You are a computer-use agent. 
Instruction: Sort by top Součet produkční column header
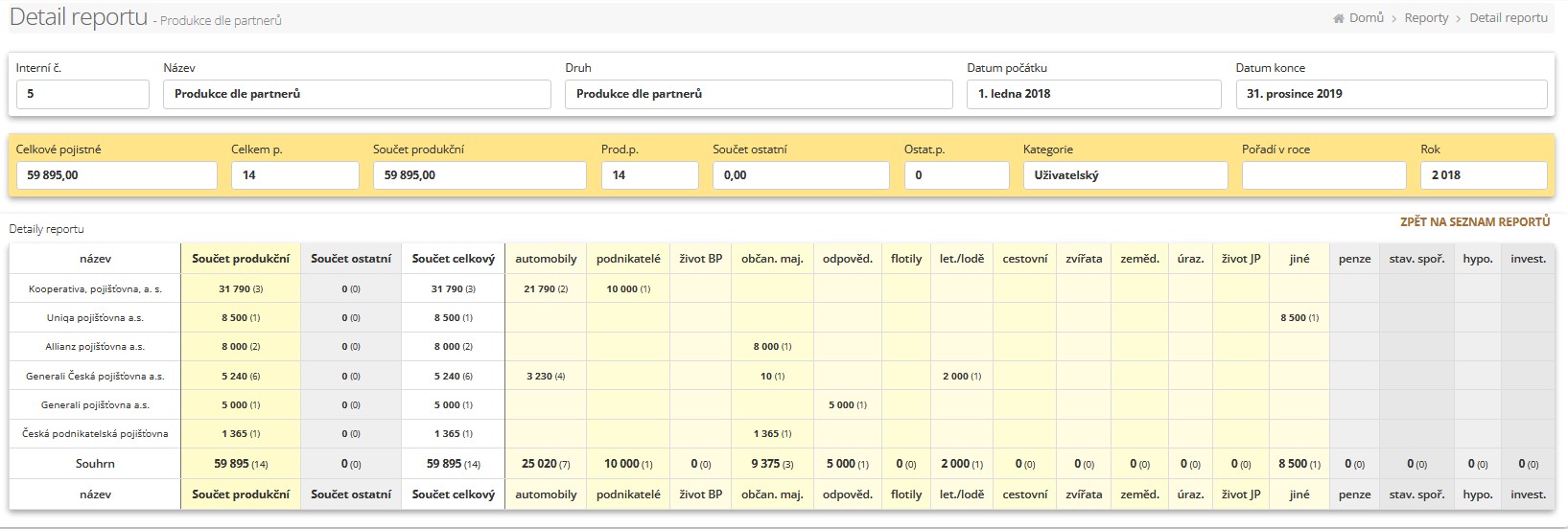click(x=241, y=259)
